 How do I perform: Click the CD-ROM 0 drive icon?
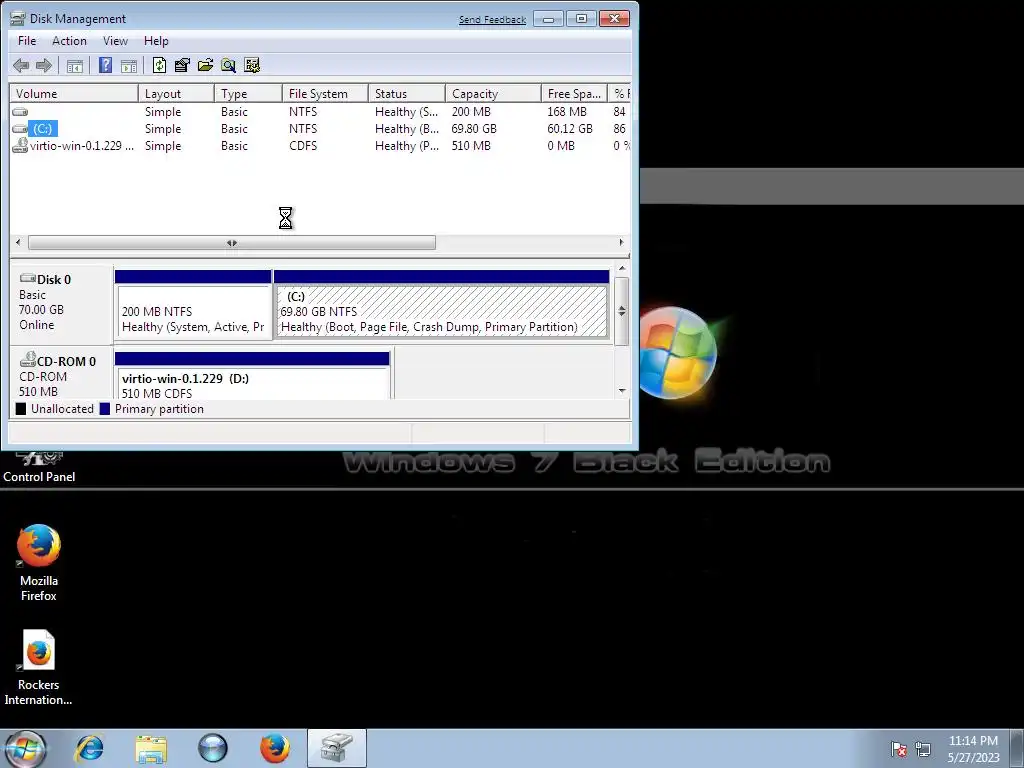[27, 359]
